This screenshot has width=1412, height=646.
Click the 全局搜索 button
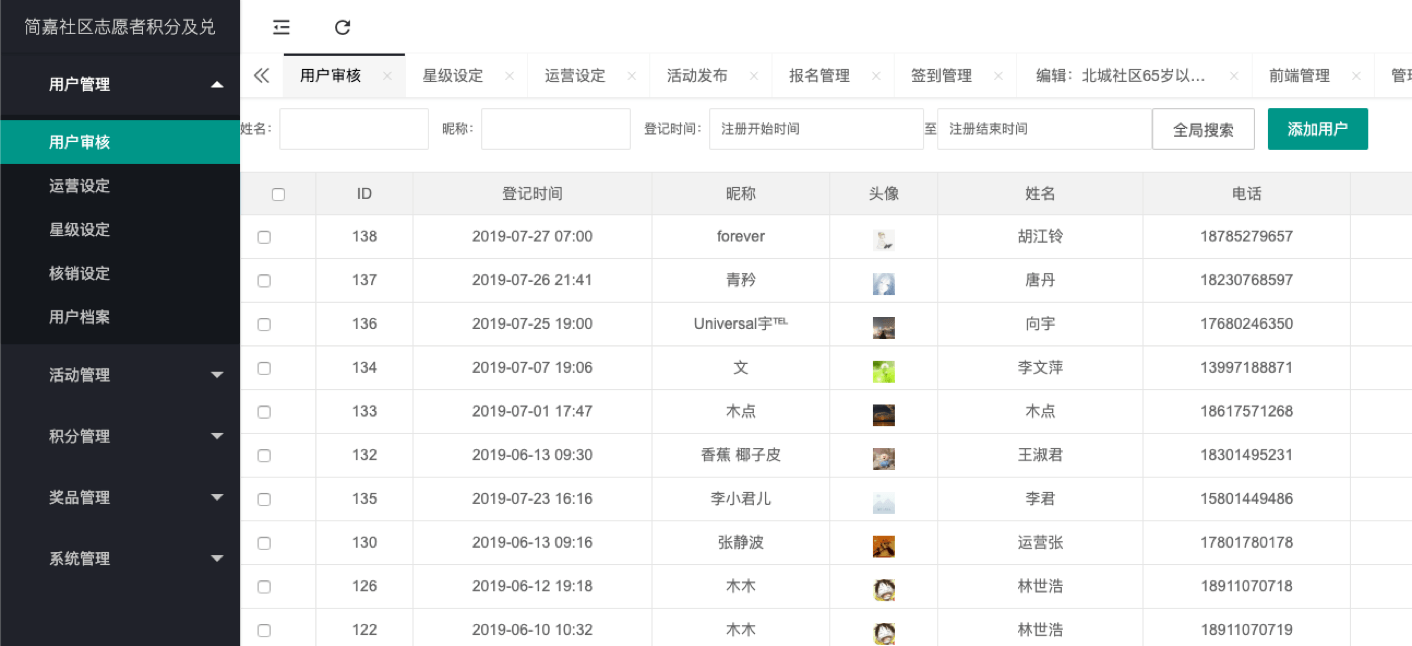pyautogui.click(x=1203, y=129)
